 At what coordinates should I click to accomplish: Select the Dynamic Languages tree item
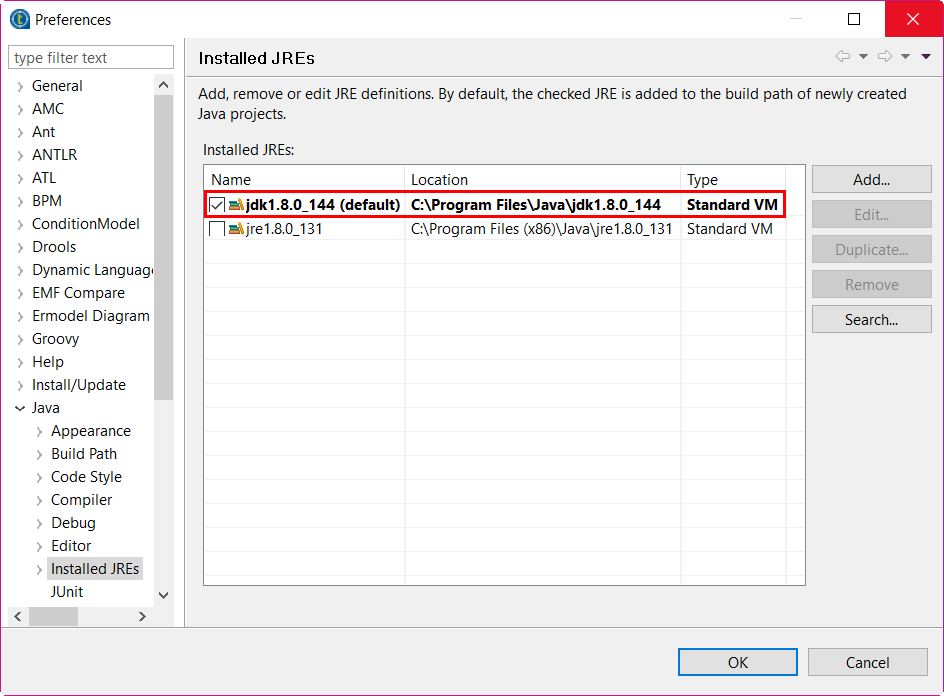pos(92,270)
